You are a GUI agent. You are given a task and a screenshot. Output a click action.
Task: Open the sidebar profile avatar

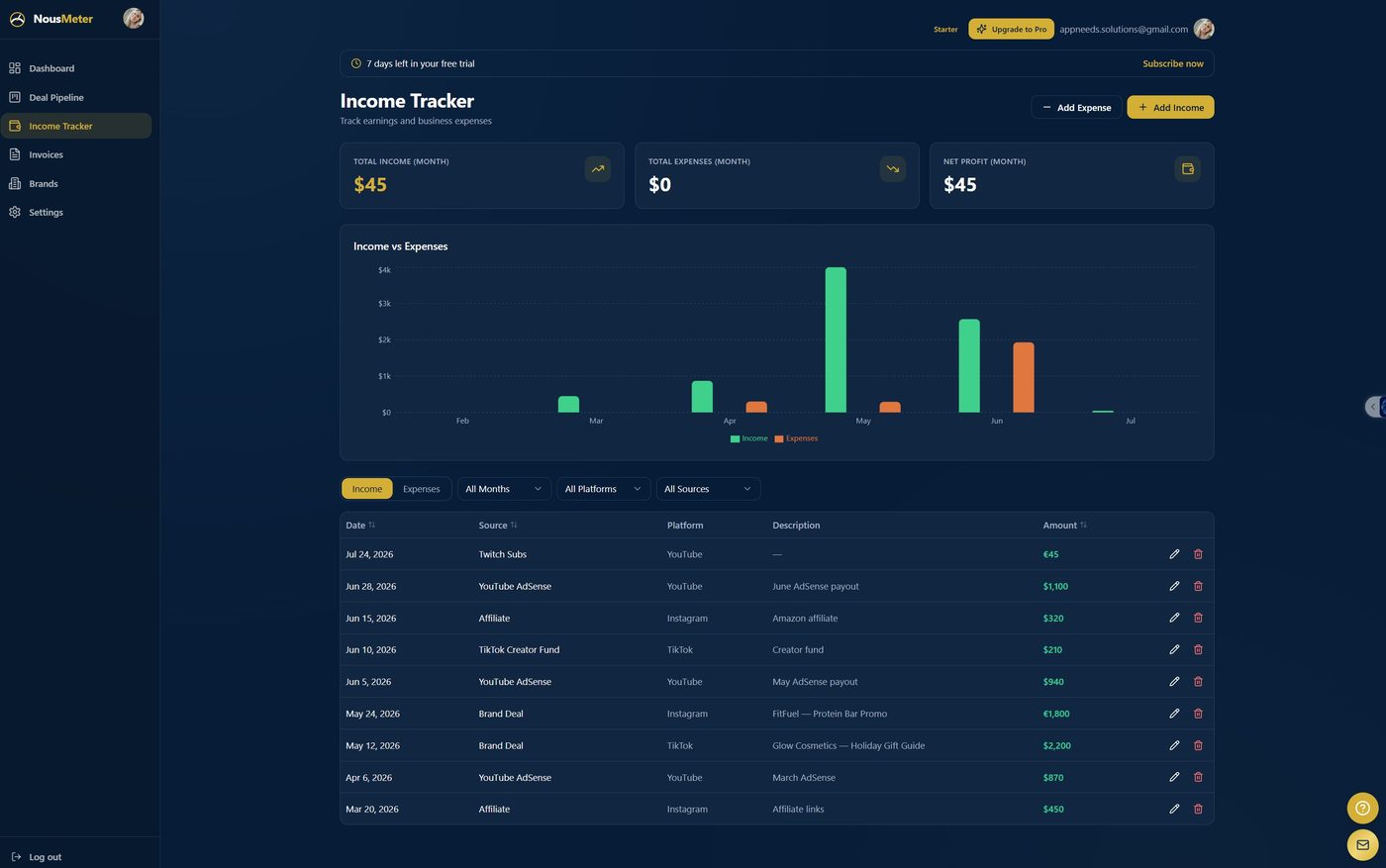(x=134, y=18)
